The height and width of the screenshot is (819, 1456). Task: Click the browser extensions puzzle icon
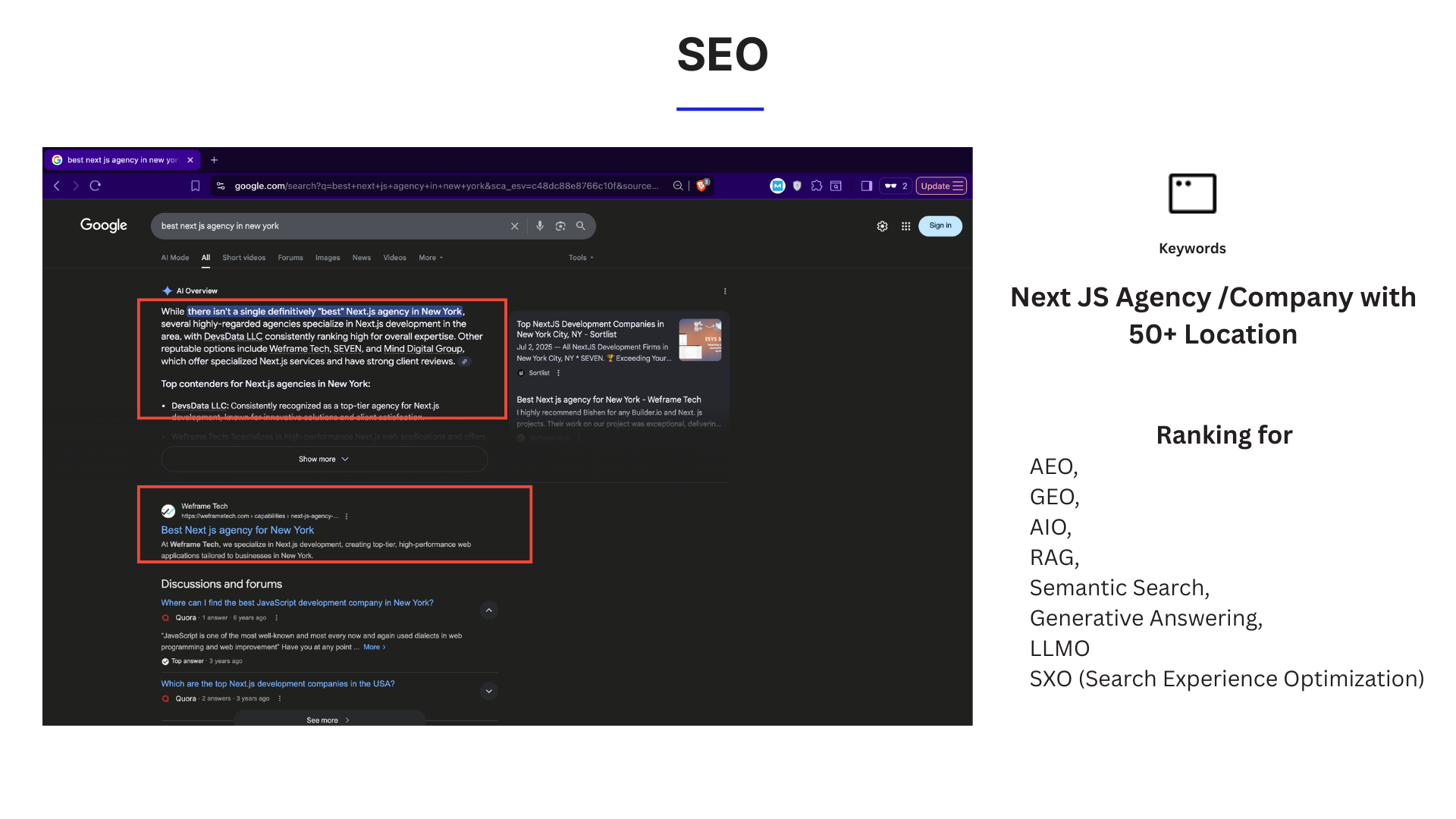(816, 186)
